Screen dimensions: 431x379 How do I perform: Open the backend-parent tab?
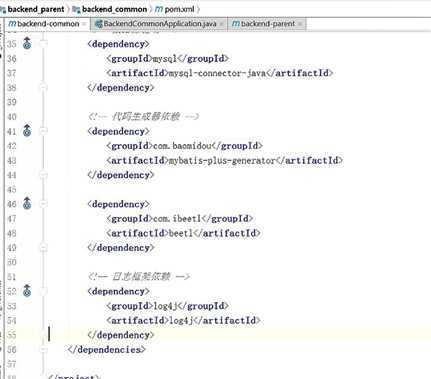pos(268,24)
